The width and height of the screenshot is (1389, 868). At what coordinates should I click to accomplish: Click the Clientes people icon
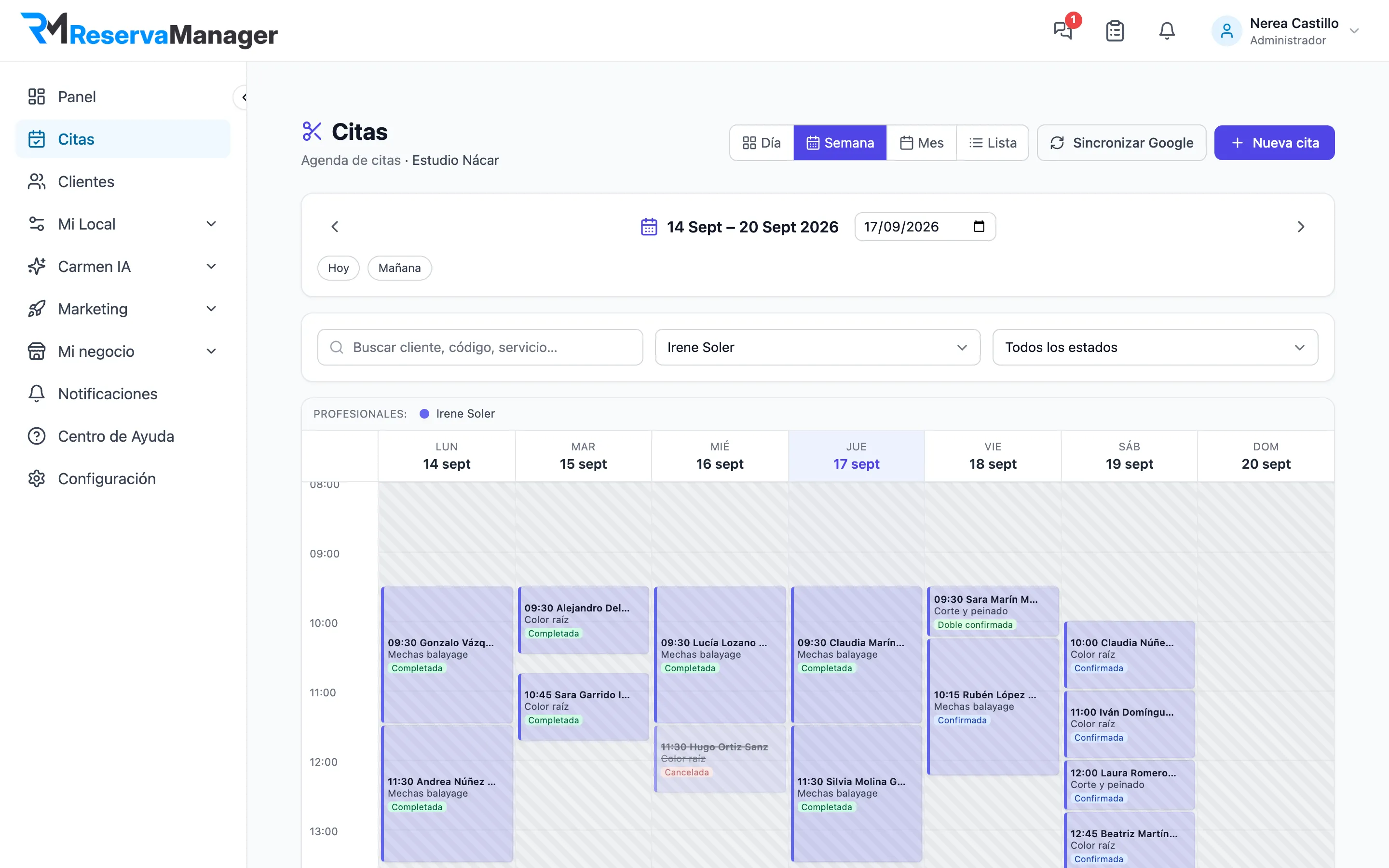36,181
